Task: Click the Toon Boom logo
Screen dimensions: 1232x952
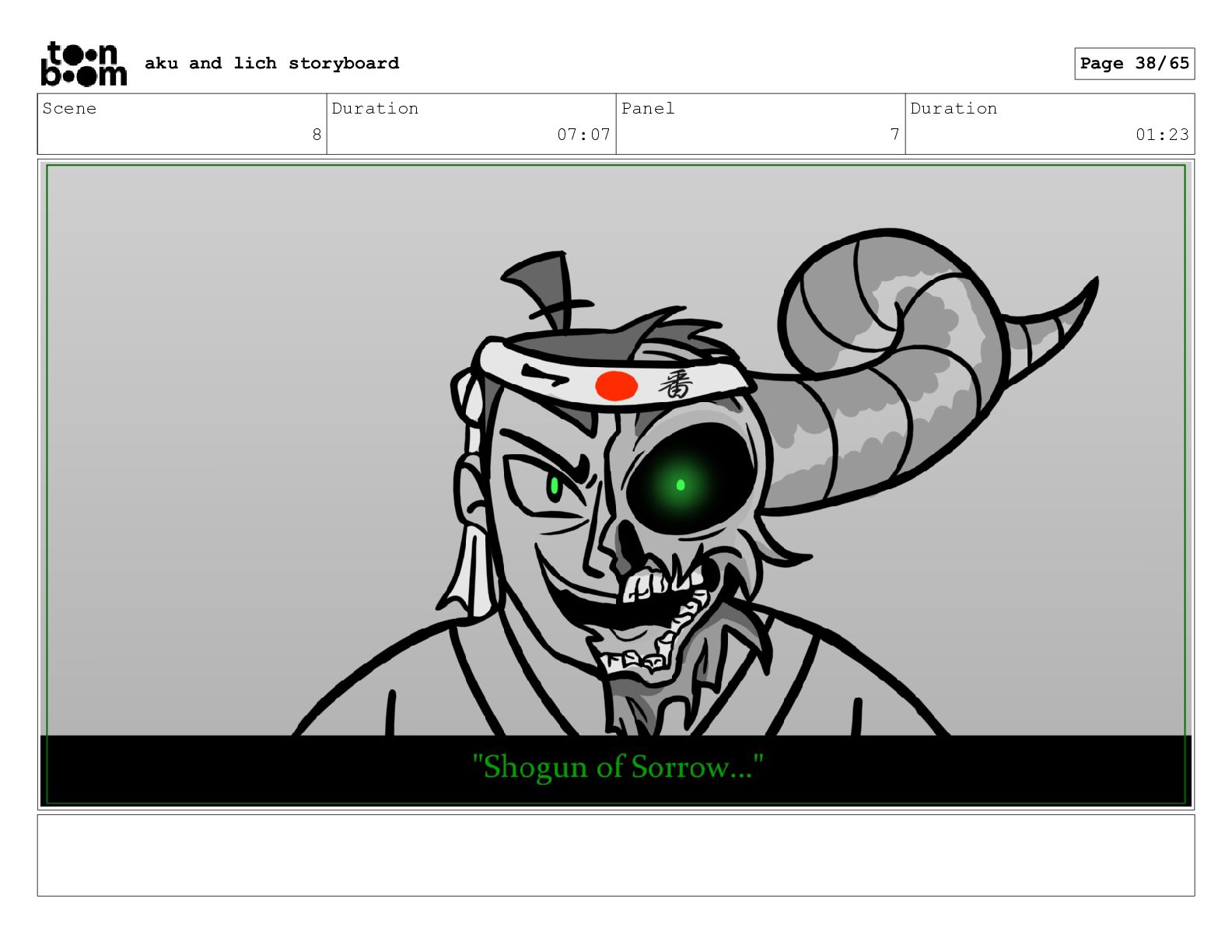Action: click(83, 64)
